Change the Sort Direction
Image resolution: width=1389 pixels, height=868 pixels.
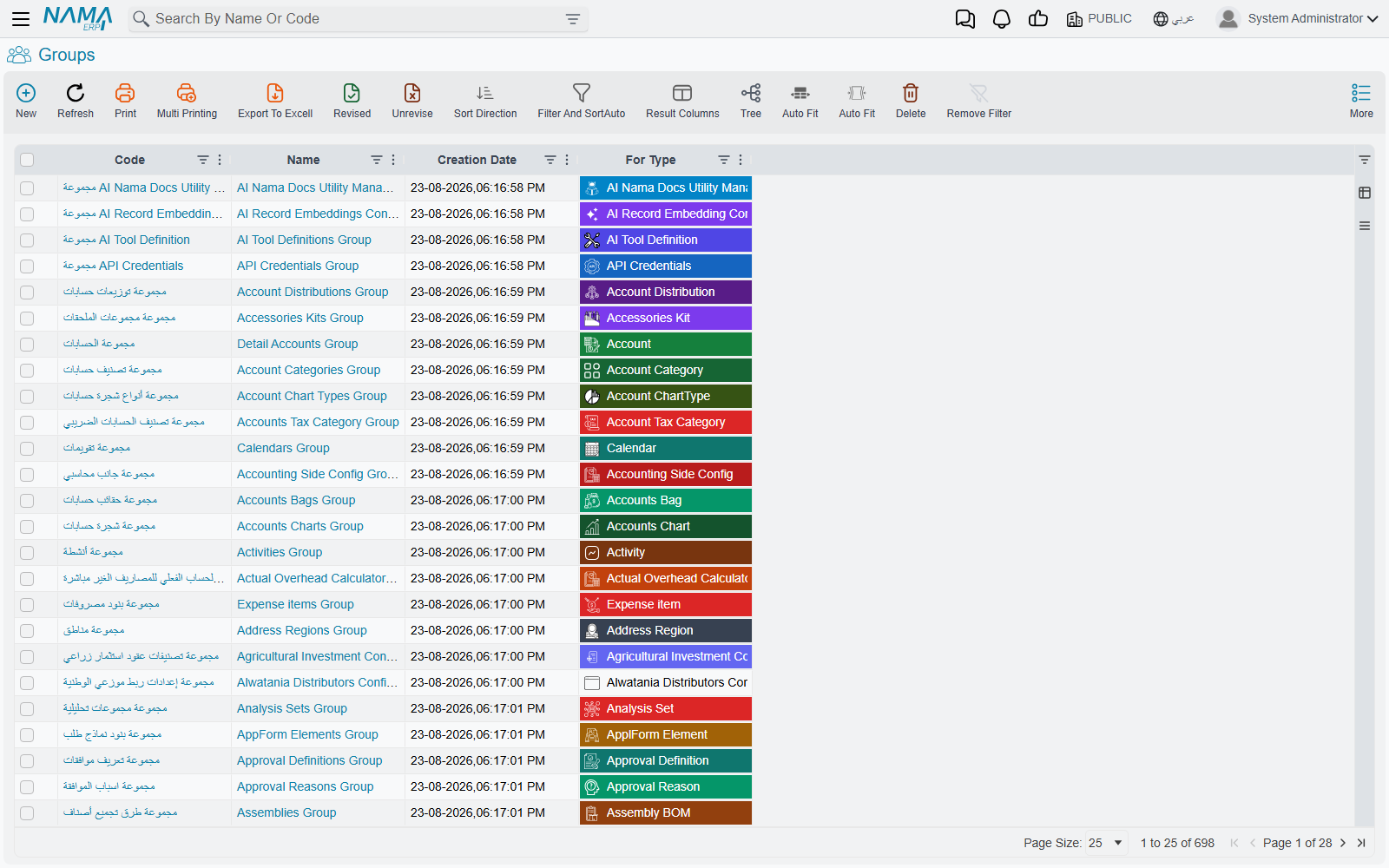click(485, 101)
